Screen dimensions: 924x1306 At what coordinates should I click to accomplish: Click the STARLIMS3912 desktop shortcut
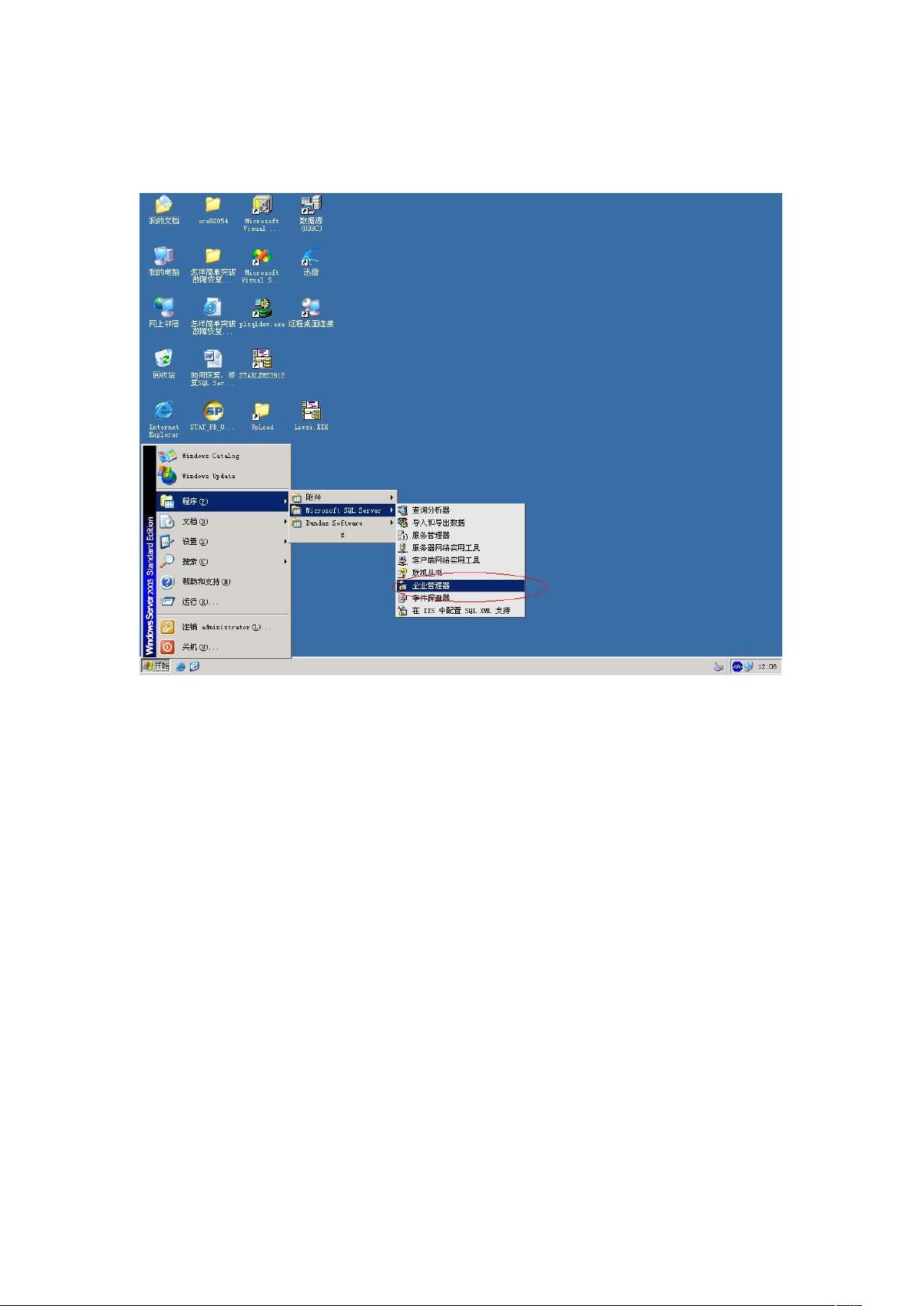(x=262, y=363)
